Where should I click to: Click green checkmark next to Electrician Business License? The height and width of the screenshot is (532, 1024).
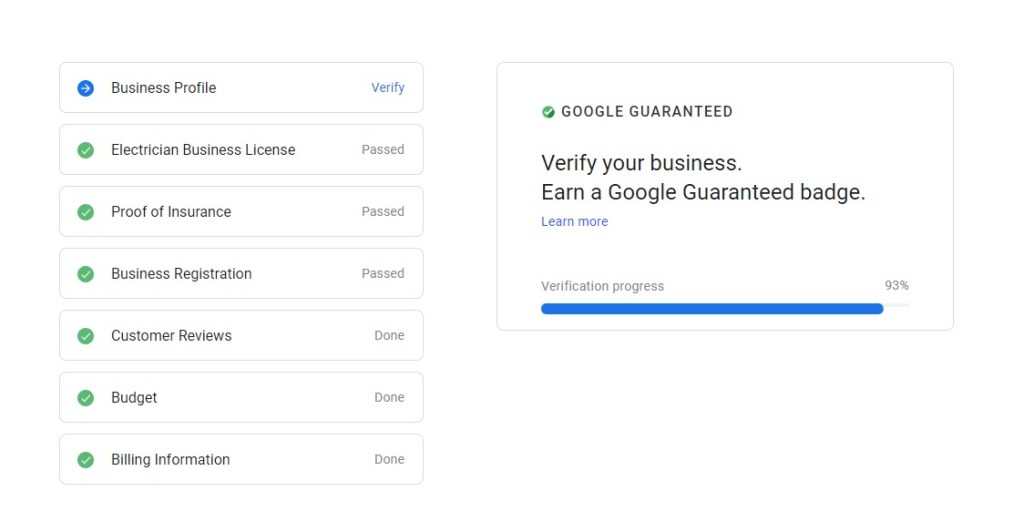(86, 150)
